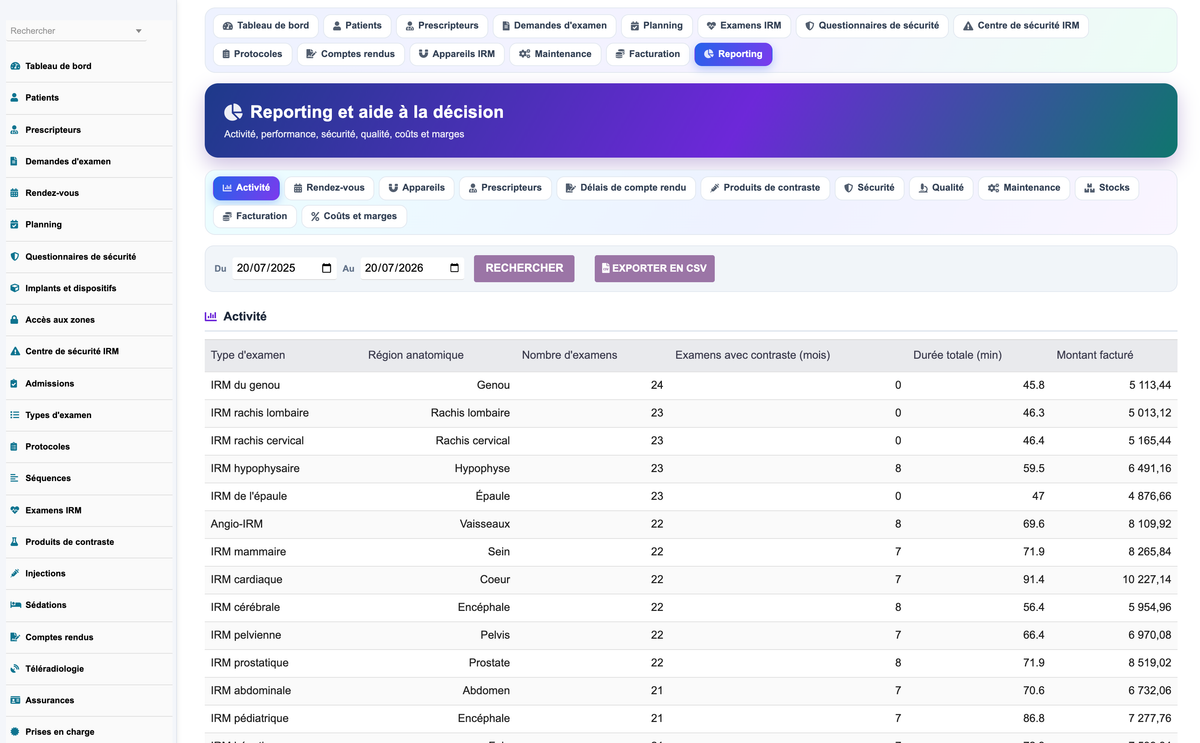This screenshot has height=743, width=1200.
Task: Click the Rendez-vous calendar icon in sidebar
Action: click(x=15, y=193)
